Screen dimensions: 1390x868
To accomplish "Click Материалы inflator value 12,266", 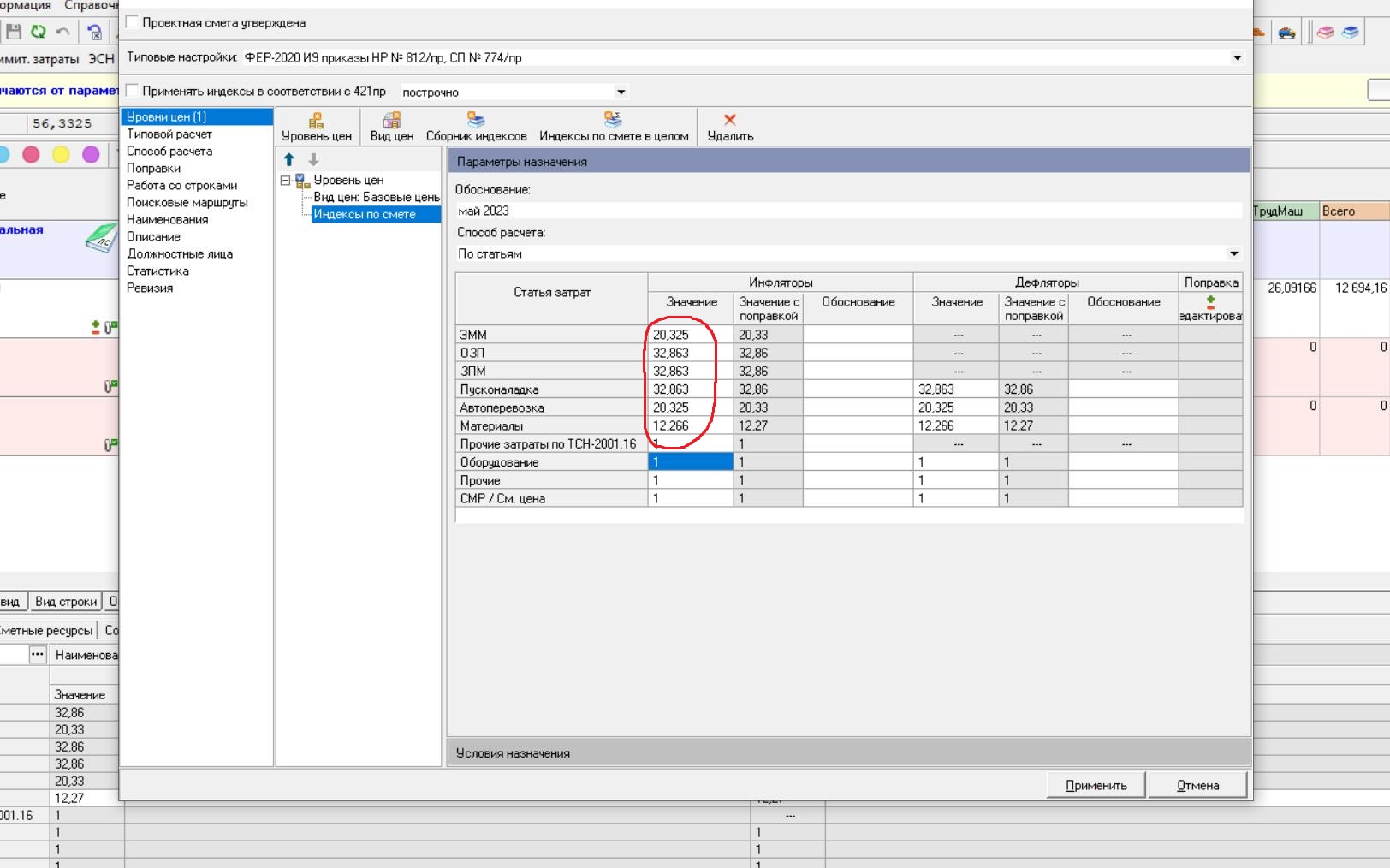I will [690, 425].
